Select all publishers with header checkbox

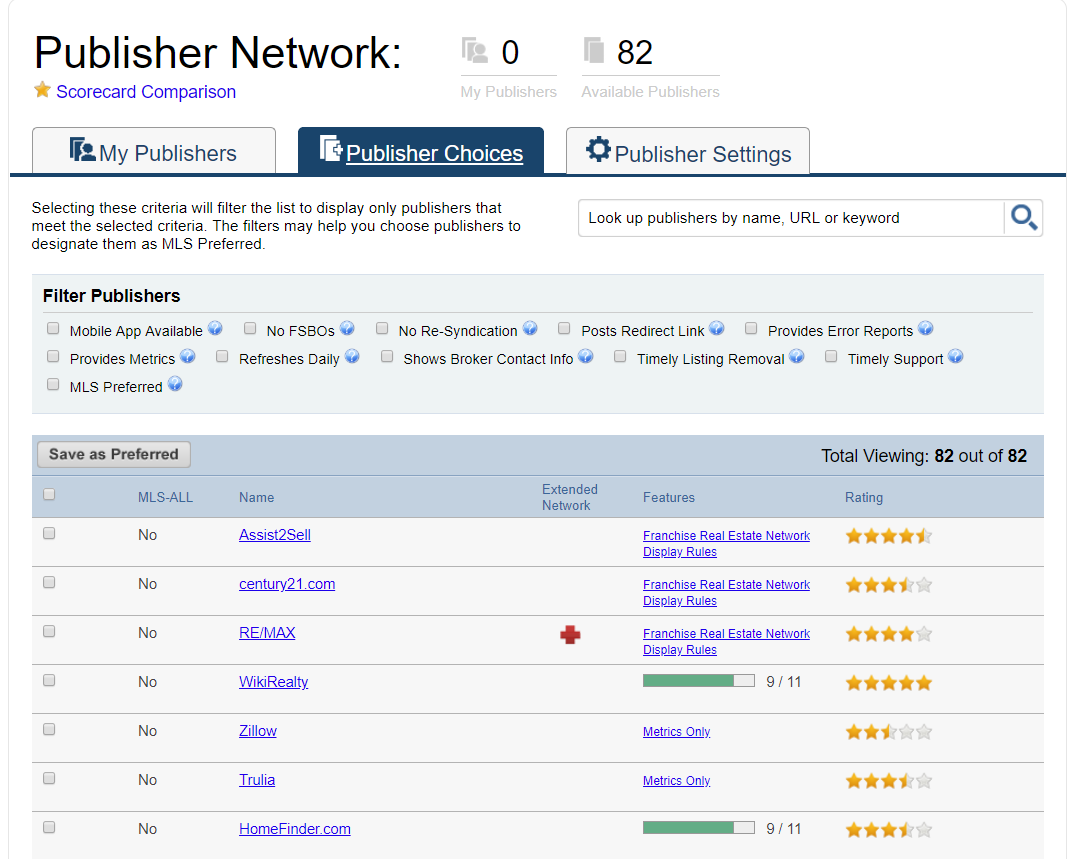49,494
